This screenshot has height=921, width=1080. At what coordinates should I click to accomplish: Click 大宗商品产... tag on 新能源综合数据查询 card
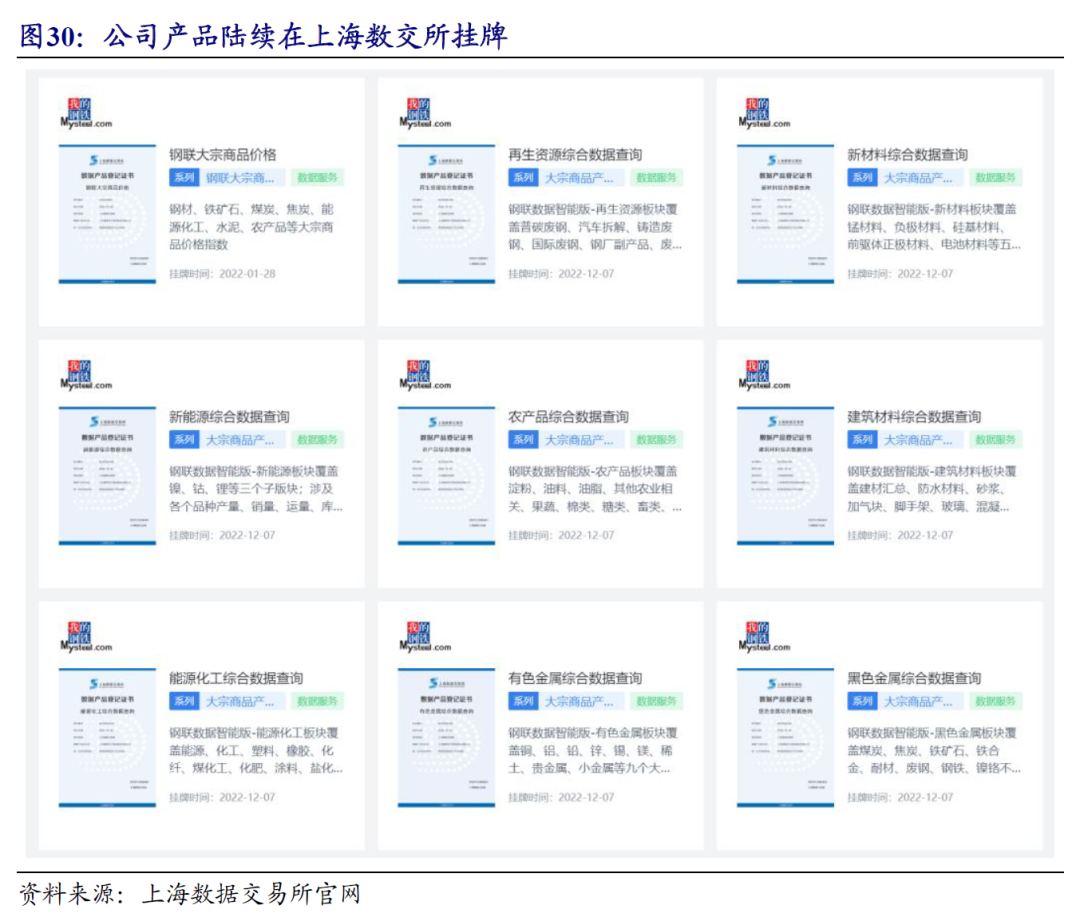pos(241,439)
